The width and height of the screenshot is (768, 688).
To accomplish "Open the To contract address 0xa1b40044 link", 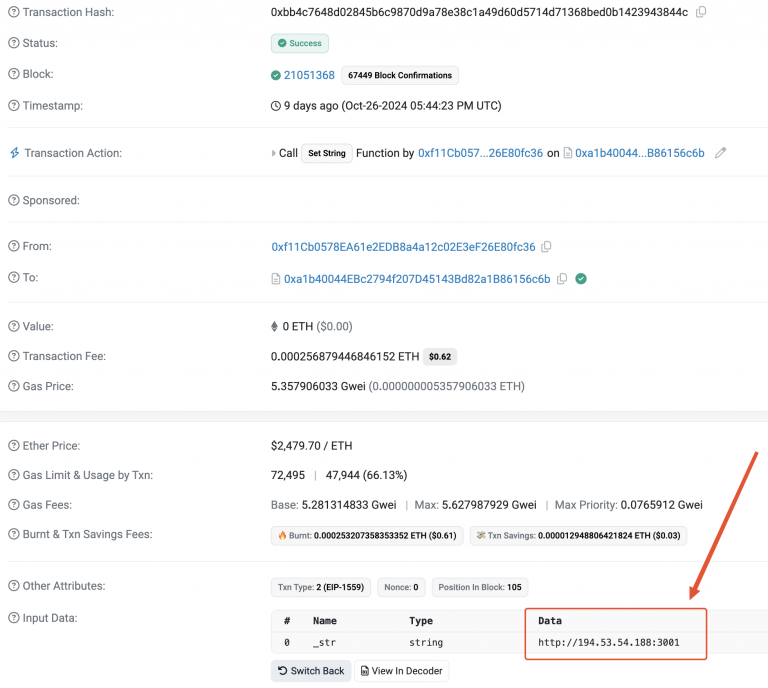I will [x=416, y=279].
